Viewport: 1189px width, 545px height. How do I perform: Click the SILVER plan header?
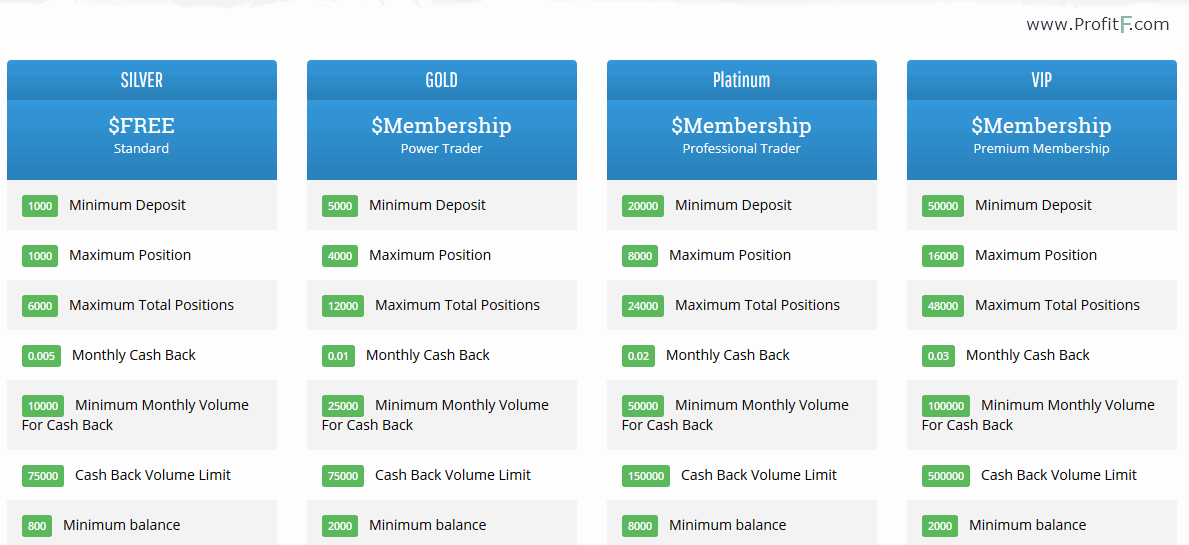click(142, 80)
